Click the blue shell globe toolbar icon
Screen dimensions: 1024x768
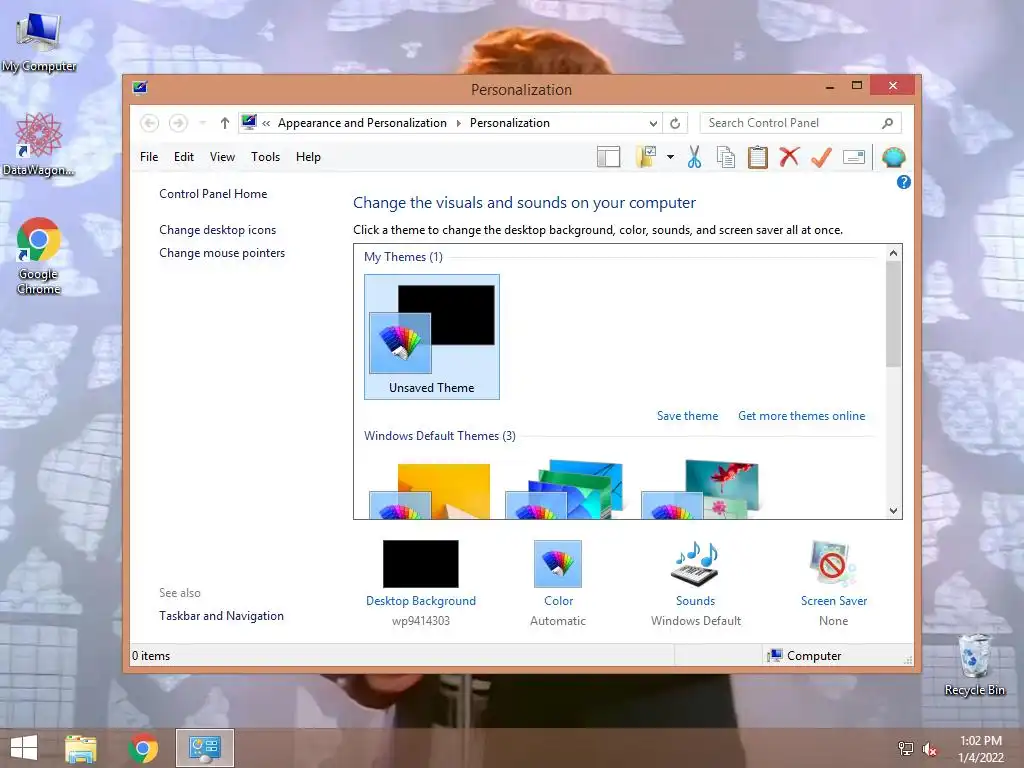[893, 157]
